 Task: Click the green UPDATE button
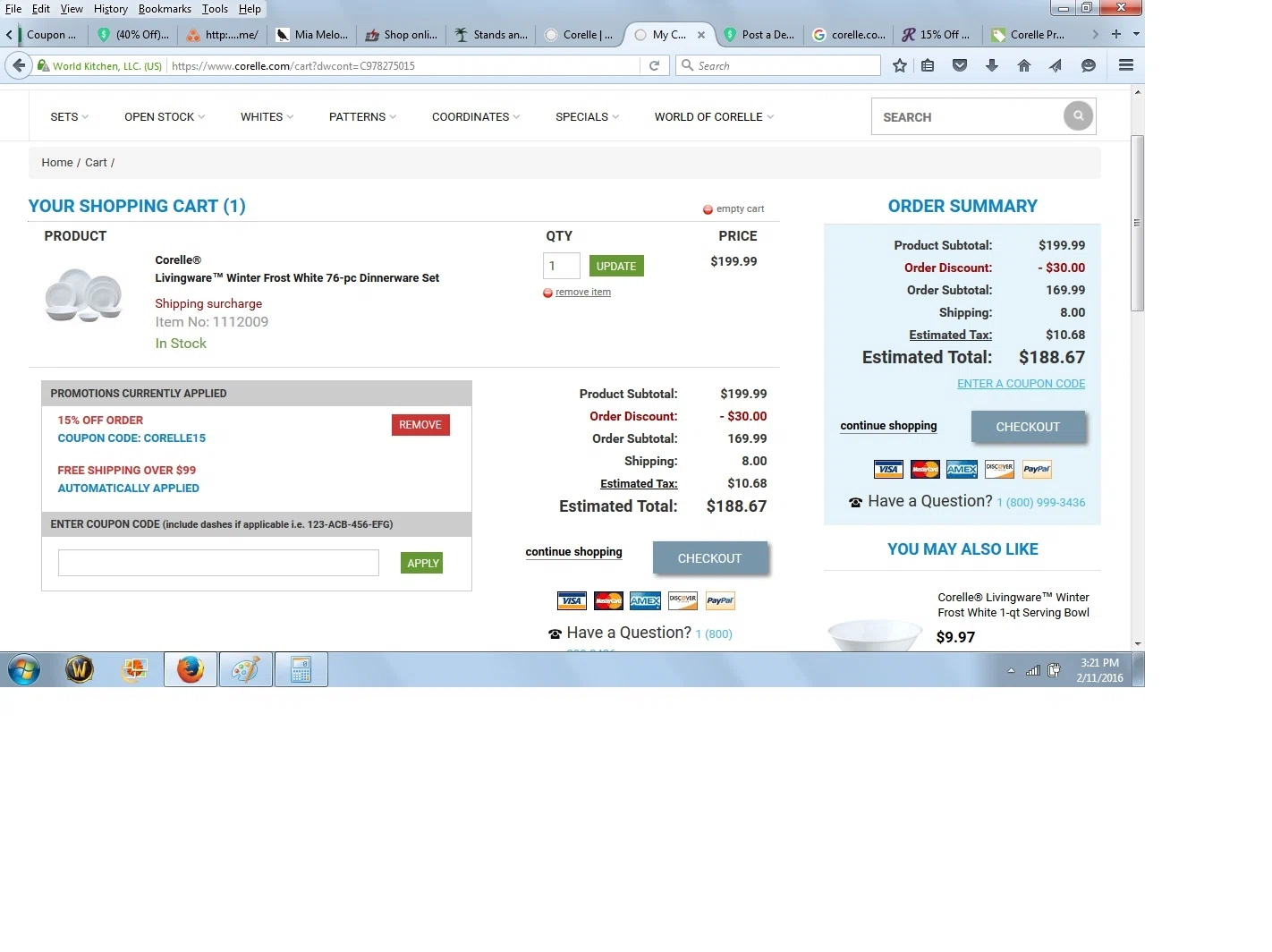pyautogui.click(x=616, y=266)
